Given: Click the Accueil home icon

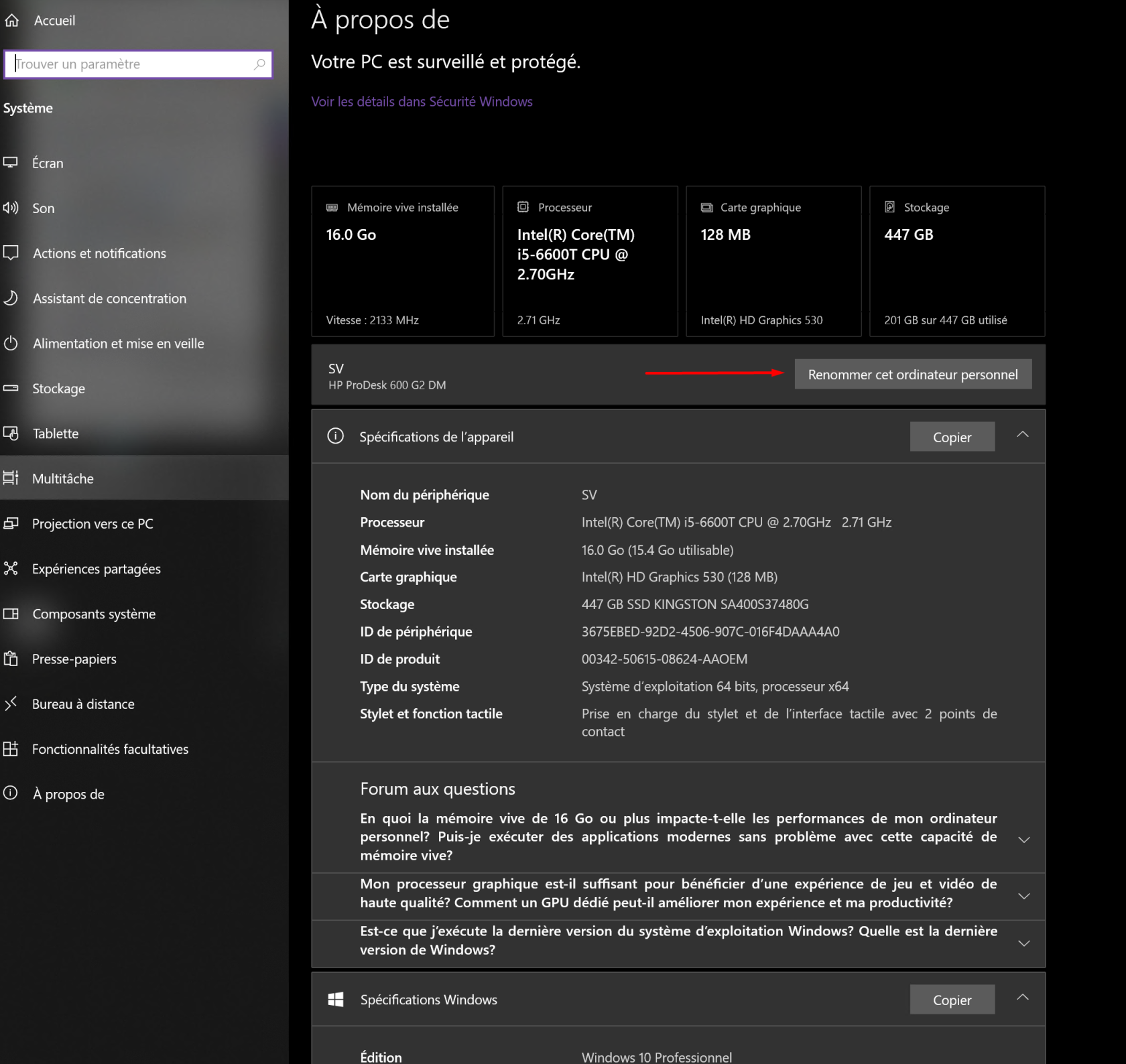Looking at the screenshot, I should [11, 21].
